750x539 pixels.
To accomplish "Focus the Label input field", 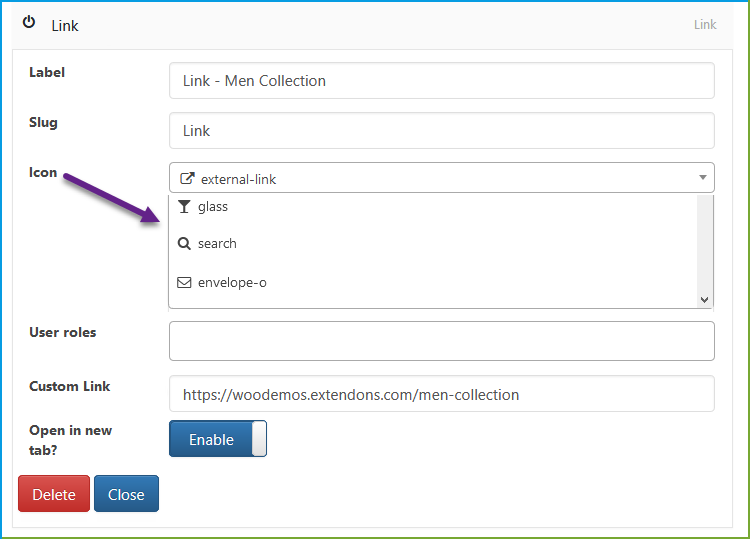I will tap(441, 80).
